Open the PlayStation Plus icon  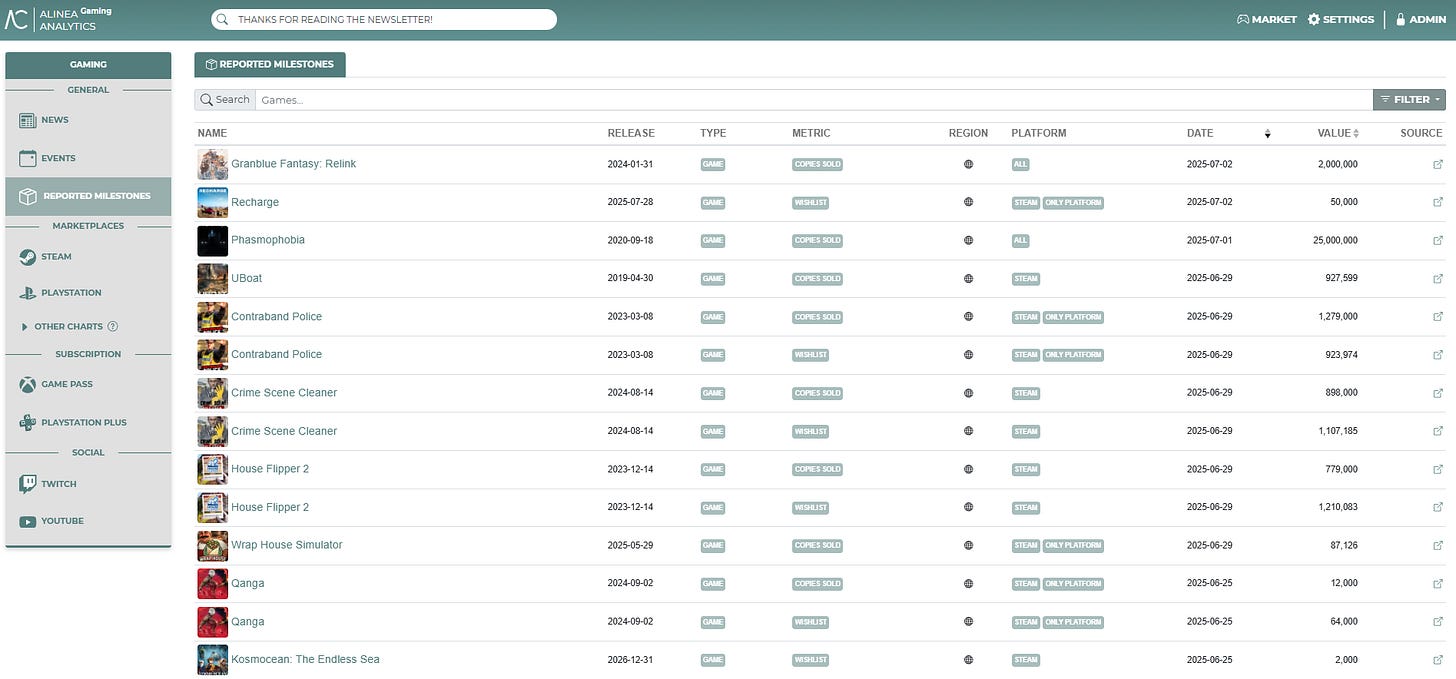click(x=28, y=422)
